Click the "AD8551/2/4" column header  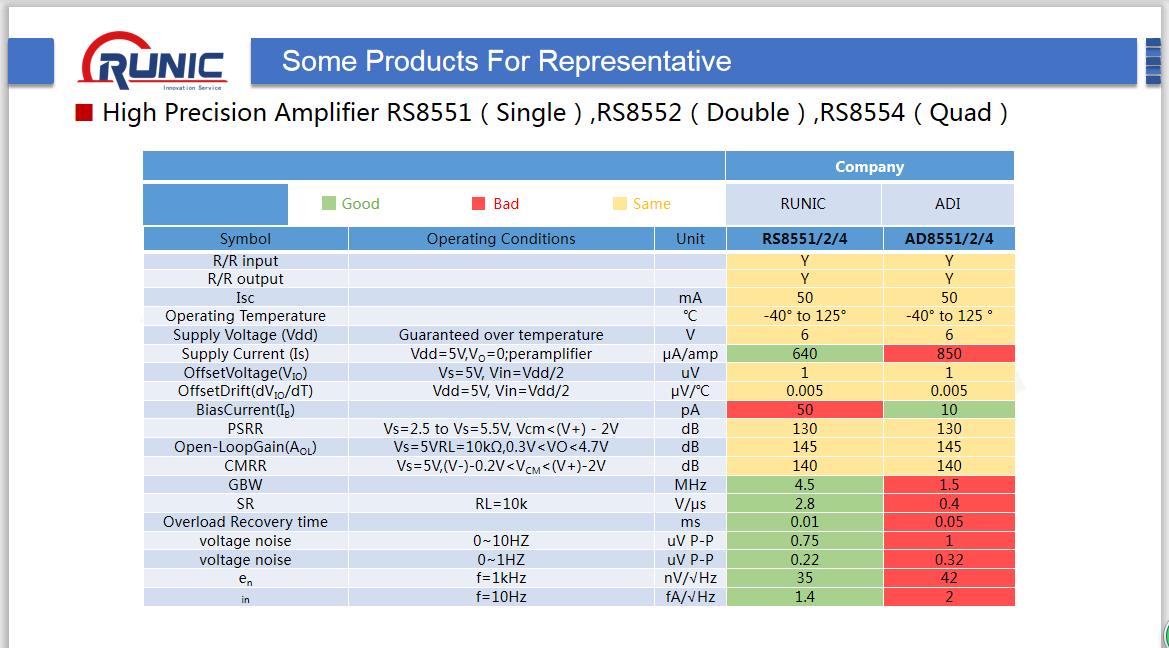(949, 239)
